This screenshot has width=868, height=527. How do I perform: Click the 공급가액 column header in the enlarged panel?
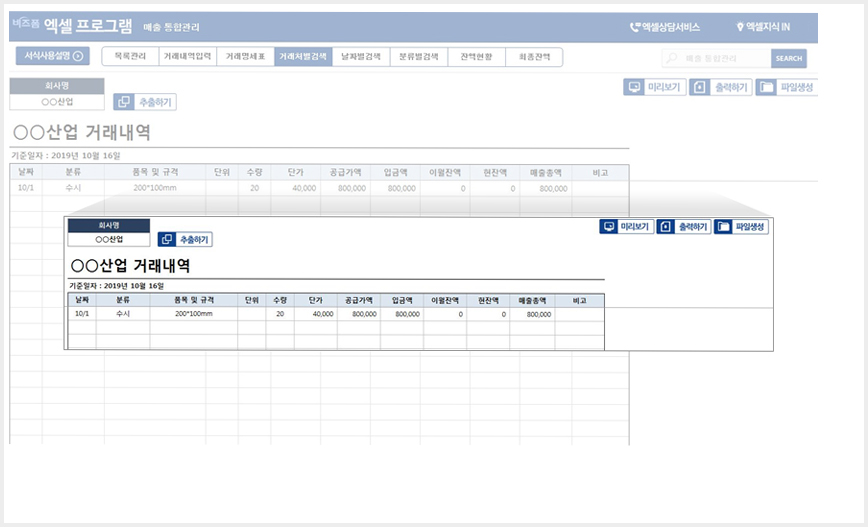[x=359, y=300]
